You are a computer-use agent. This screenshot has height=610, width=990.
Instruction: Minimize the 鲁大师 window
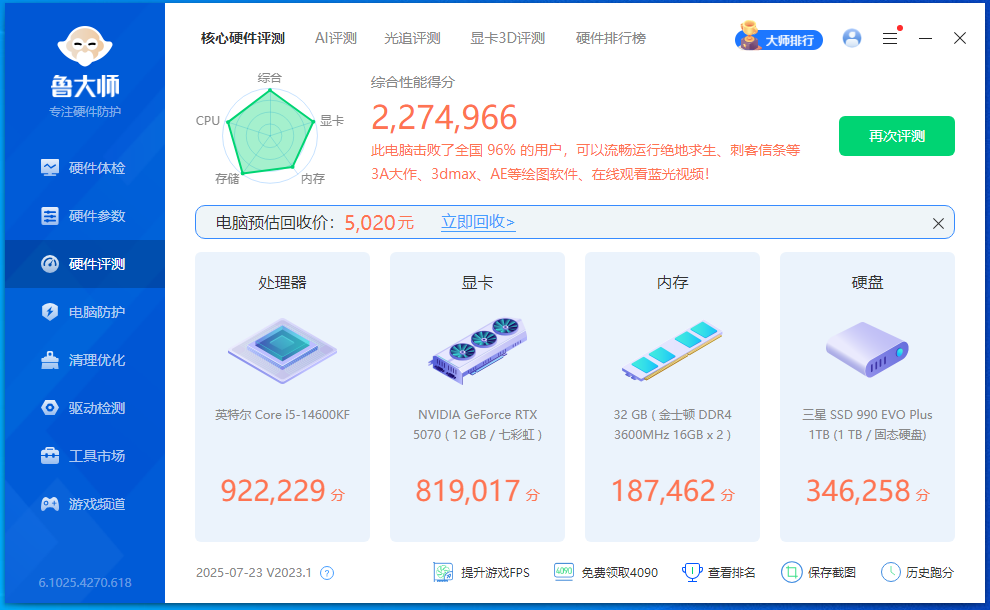coord(926,39)
